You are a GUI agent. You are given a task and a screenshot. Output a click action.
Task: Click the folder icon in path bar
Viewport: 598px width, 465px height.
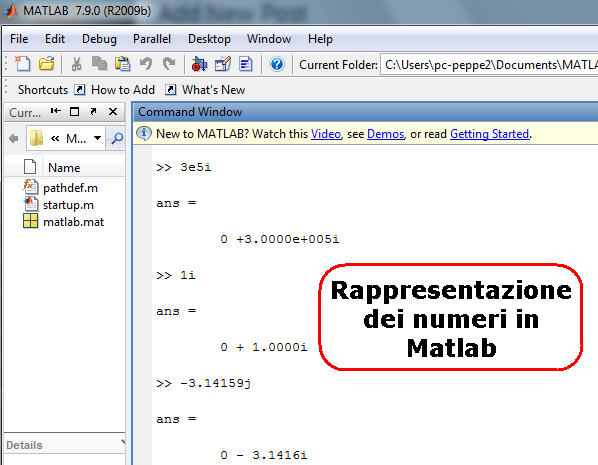(x=37, y=138)
